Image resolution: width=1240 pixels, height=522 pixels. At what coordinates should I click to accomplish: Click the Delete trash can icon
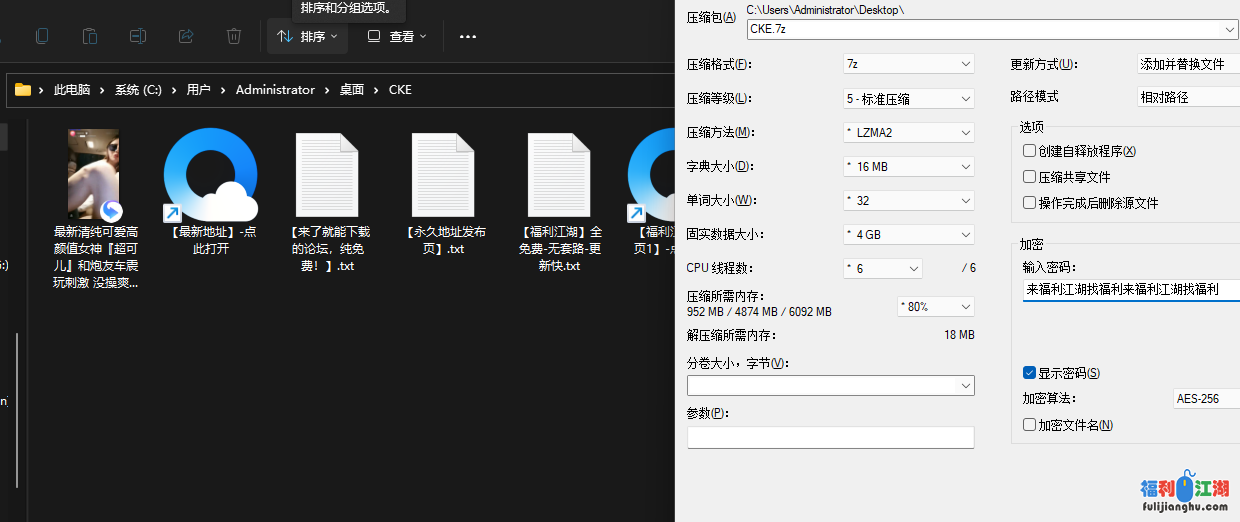pos(234,36)
